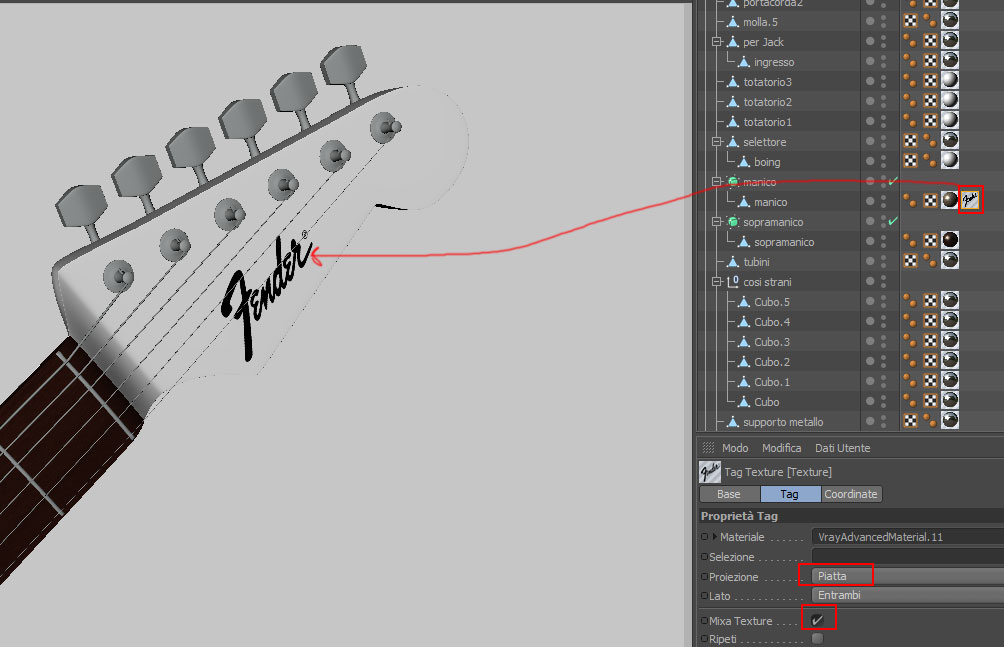Click the white material tag on boing
Screen dimensions: 1004x647
[950, 160]
